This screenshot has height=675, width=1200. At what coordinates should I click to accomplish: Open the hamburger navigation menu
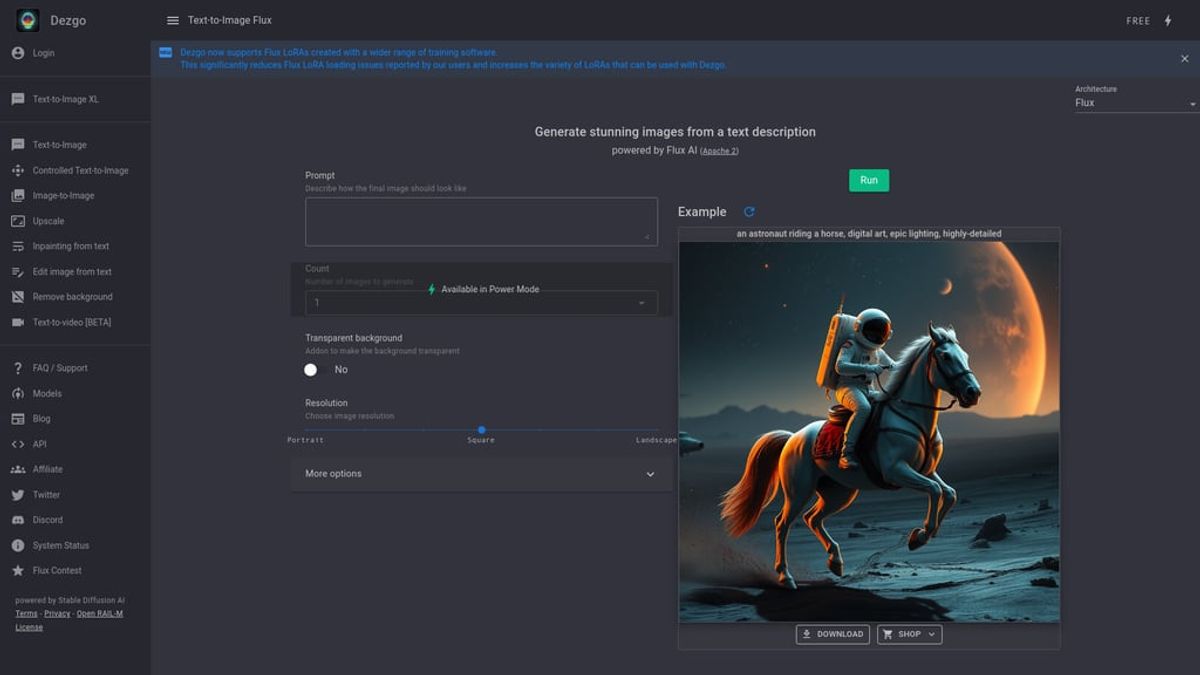(x=173, y=20)
